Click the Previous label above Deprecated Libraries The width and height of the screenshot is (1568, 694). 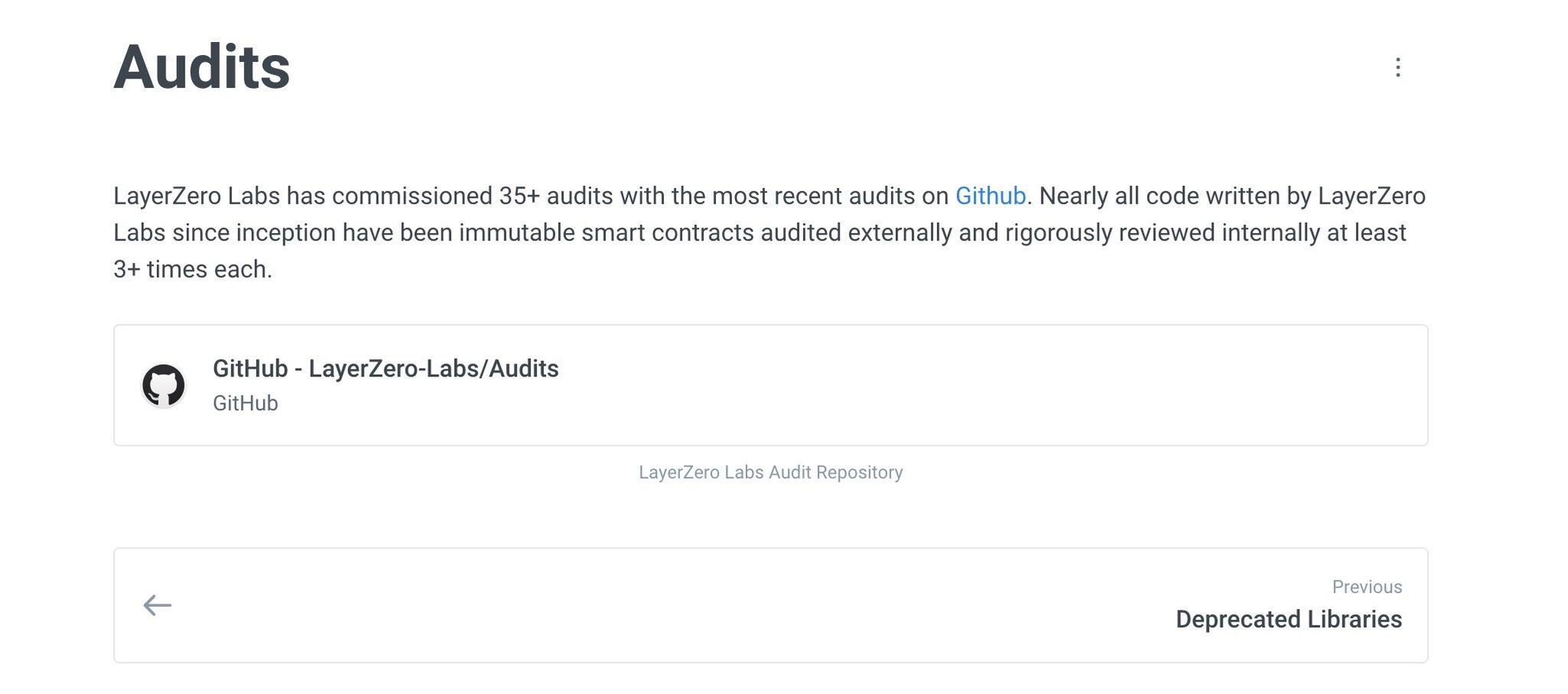tap(1367, 587)
